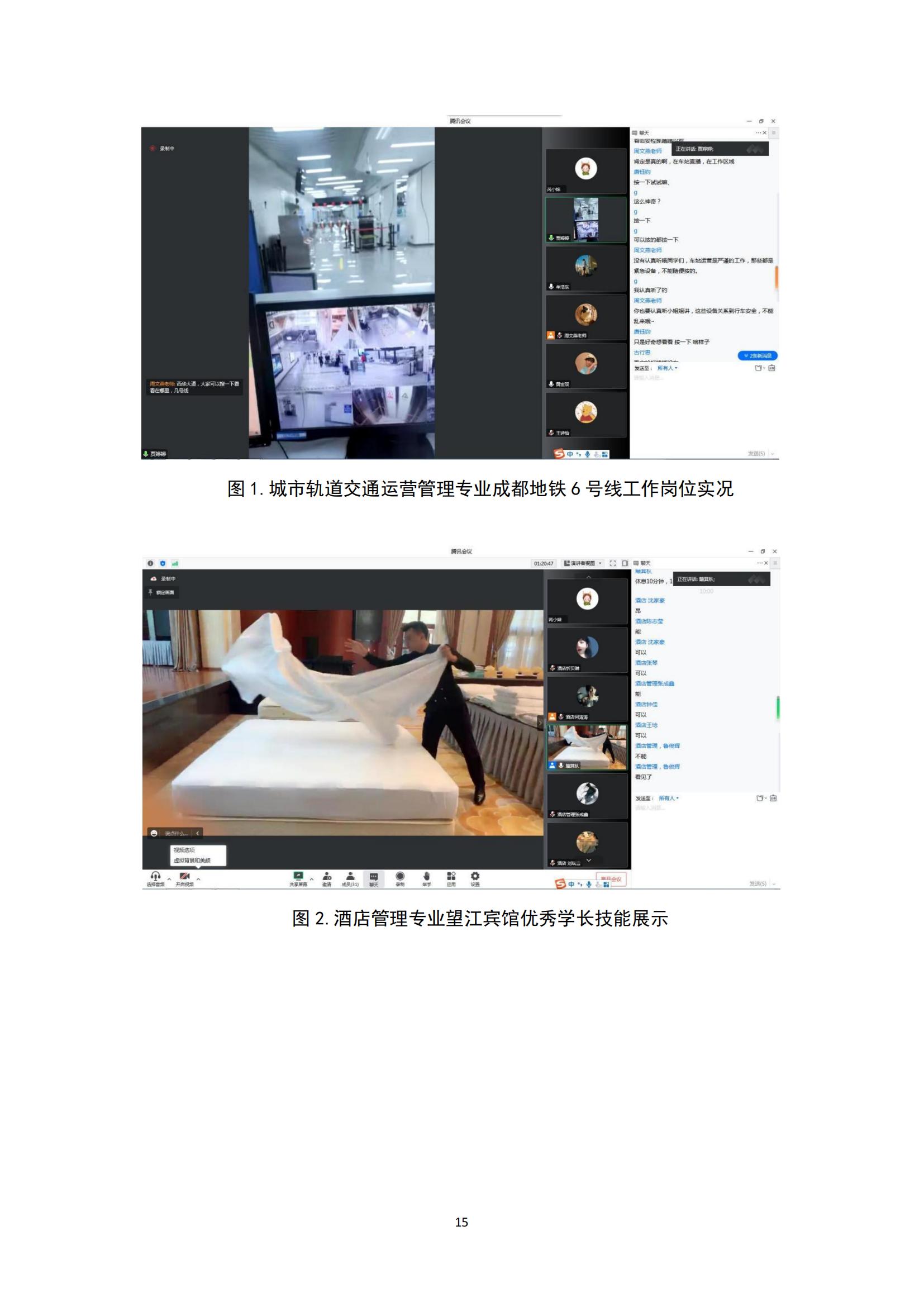
Task: Click sender name 酒店张琴 in chat
Action: point(646,663)
